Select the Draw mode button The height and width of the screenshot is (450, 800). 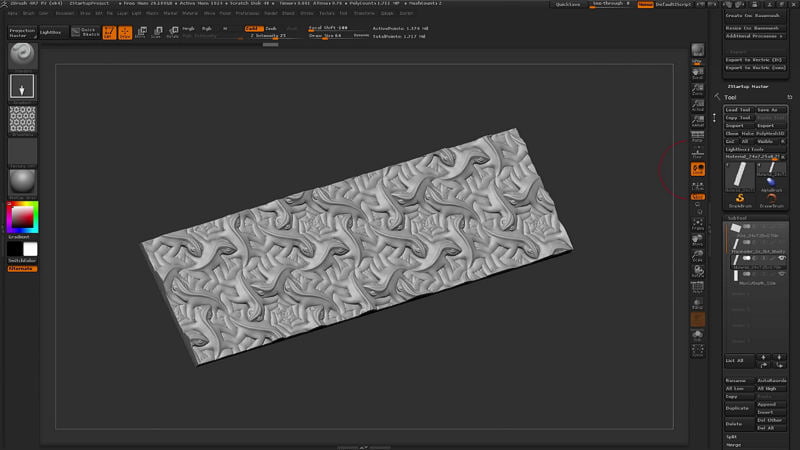click(124, 32)
